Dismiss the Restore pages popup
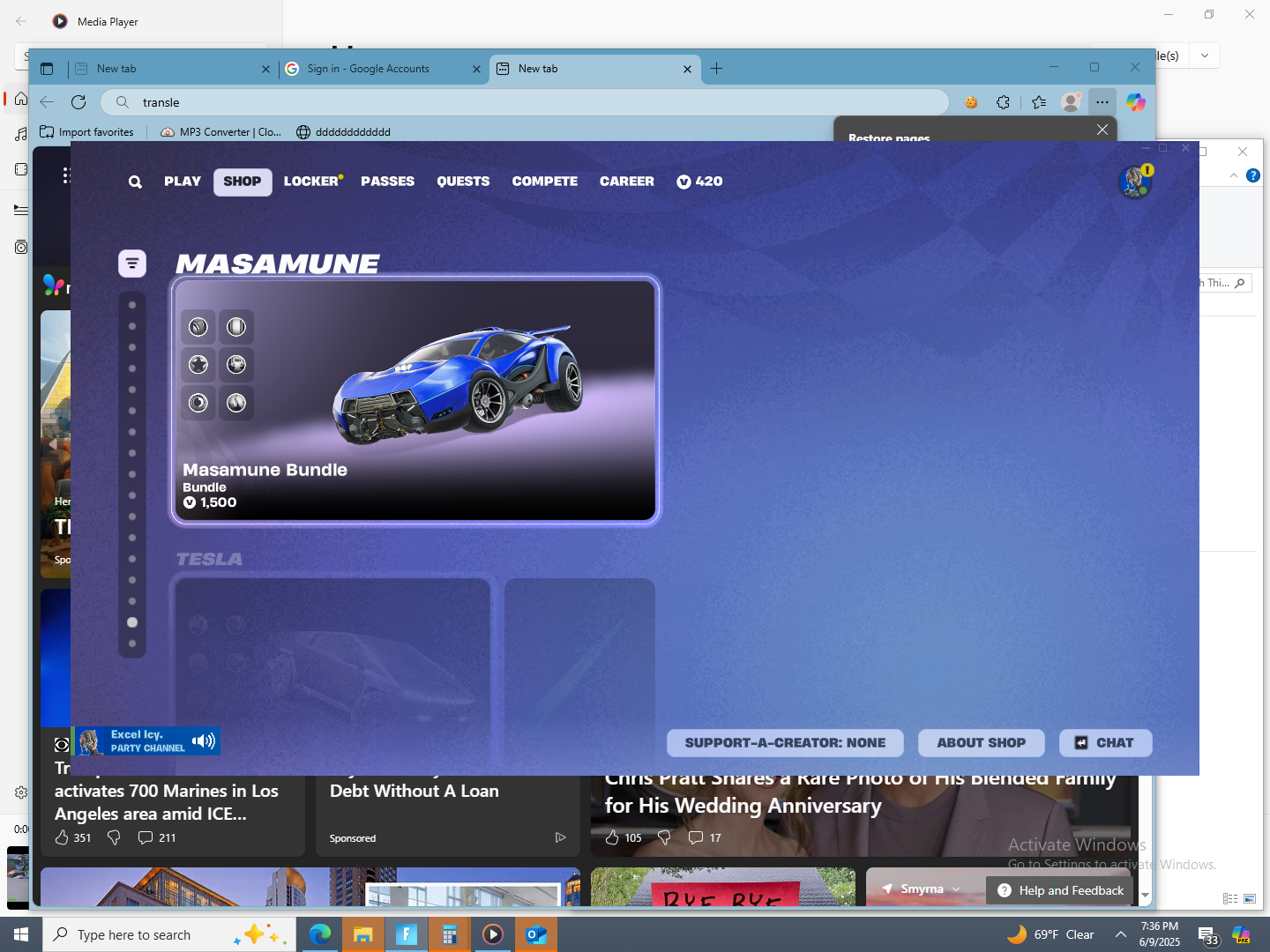 coord(1102,130)
